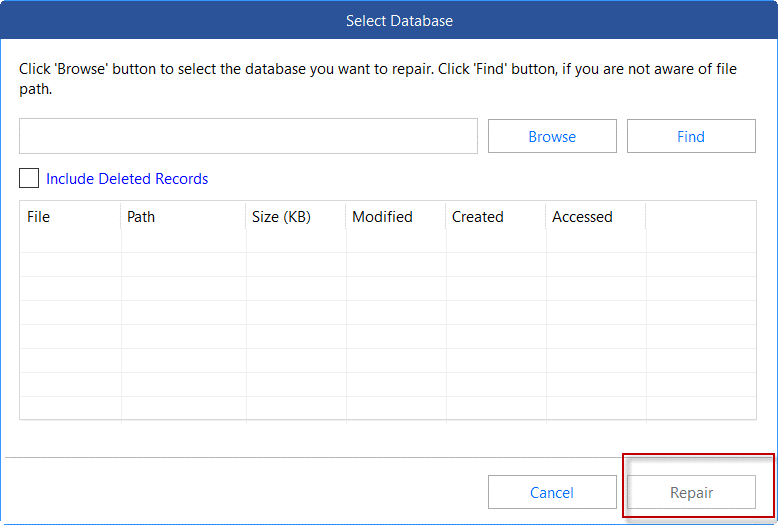The image size is (778, 525).
Task: Click the Find button
Action: (691, 136)
